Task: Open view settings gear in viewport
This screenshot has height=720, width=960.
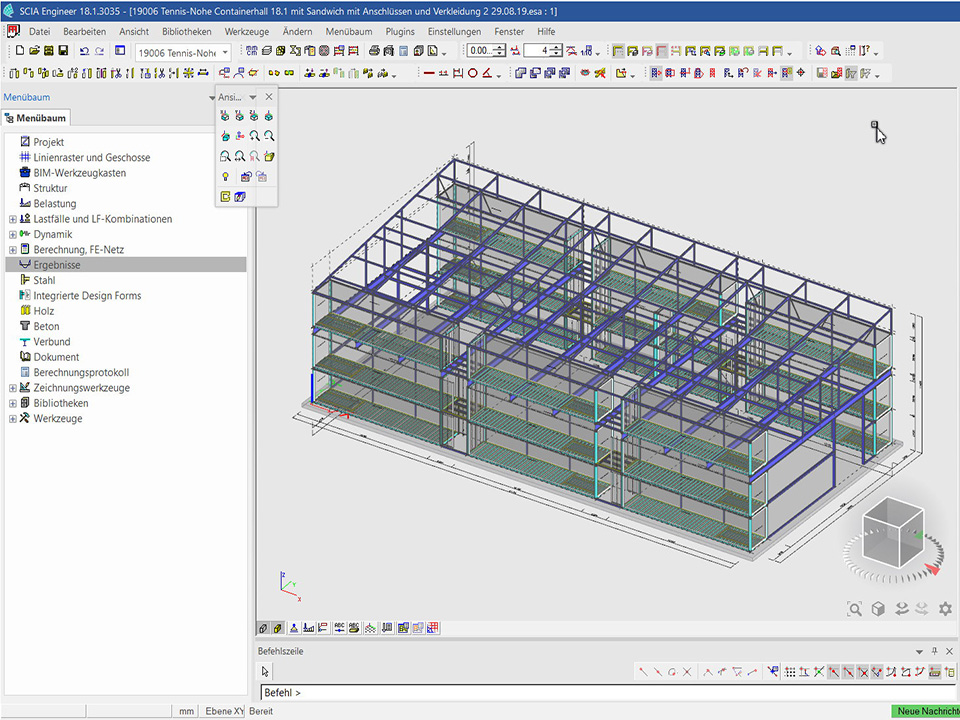Action: click(x=945, y=608)
